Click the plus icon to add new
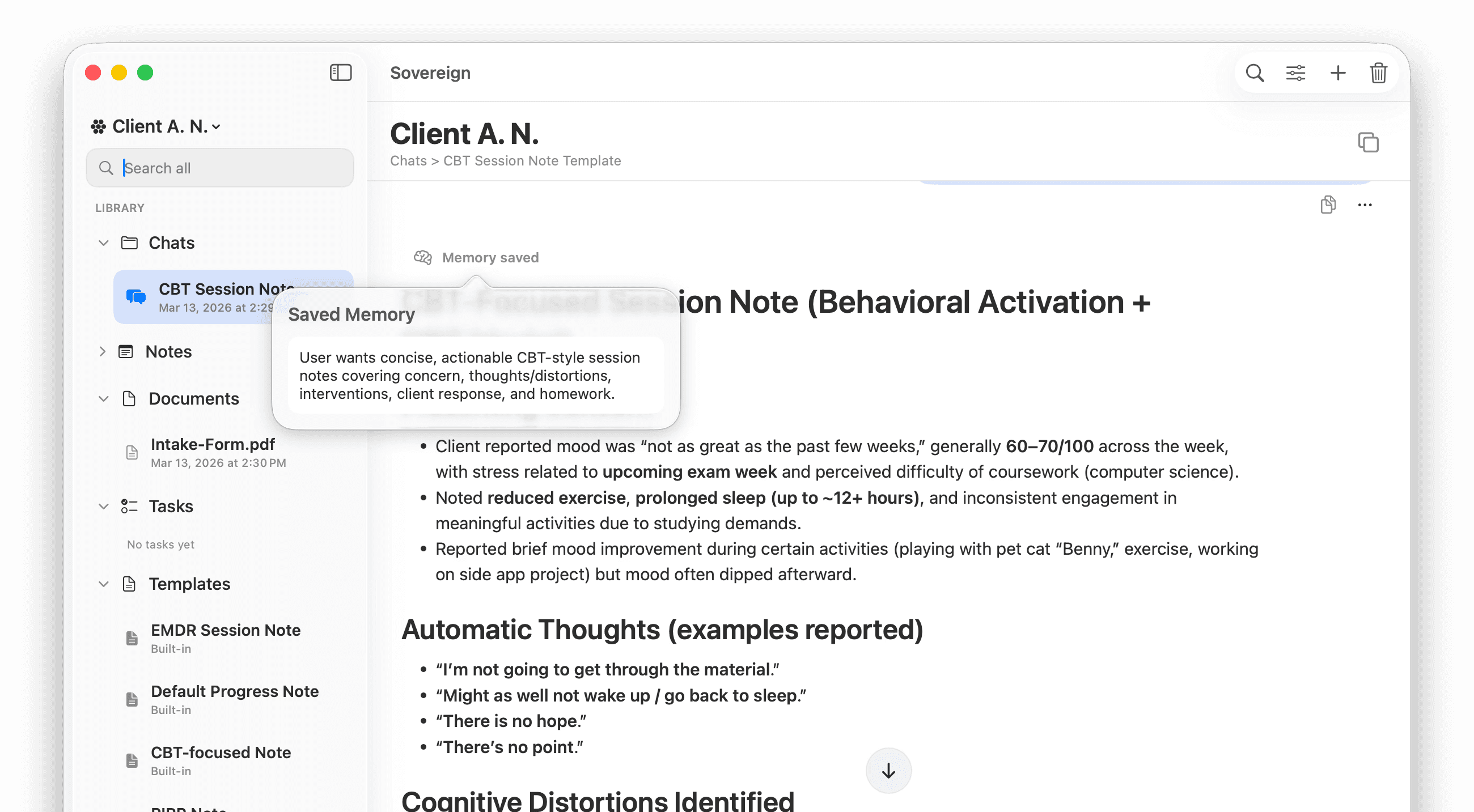This screenshot has width=1474, height=812. click(1338, 73)
